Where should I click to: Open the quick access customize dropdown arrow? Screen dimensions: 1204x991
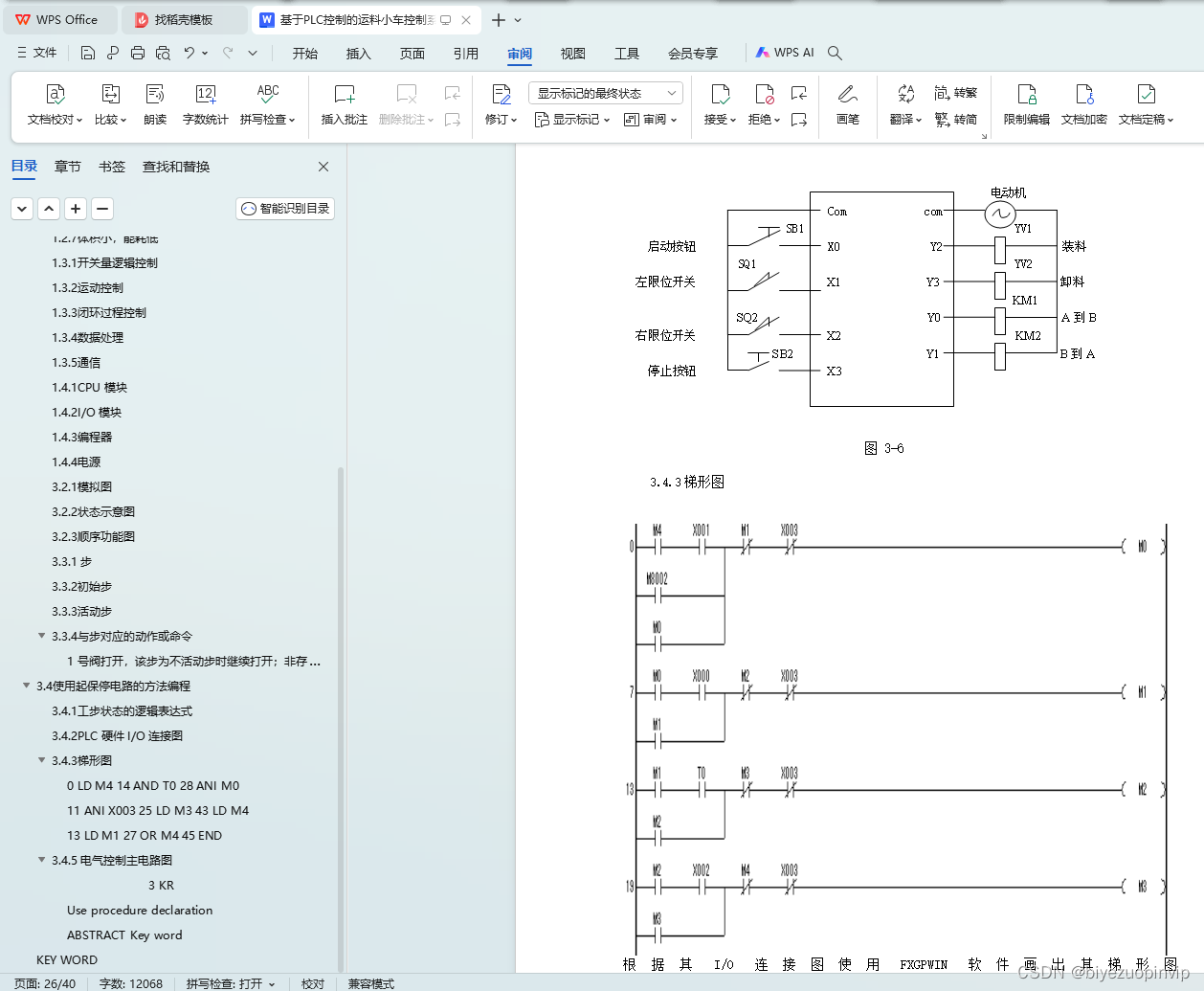point(253,53)
